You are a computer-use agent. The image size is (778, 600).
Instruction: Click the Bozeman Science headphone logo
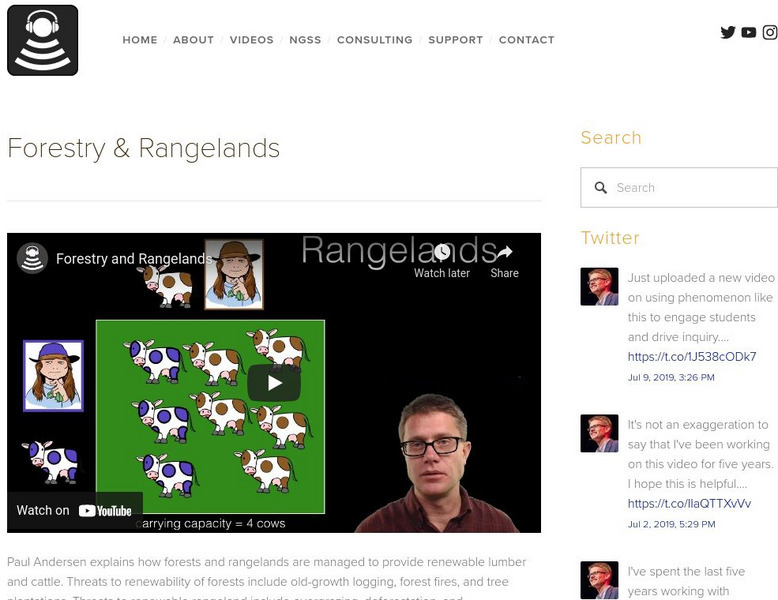(43, 40)
